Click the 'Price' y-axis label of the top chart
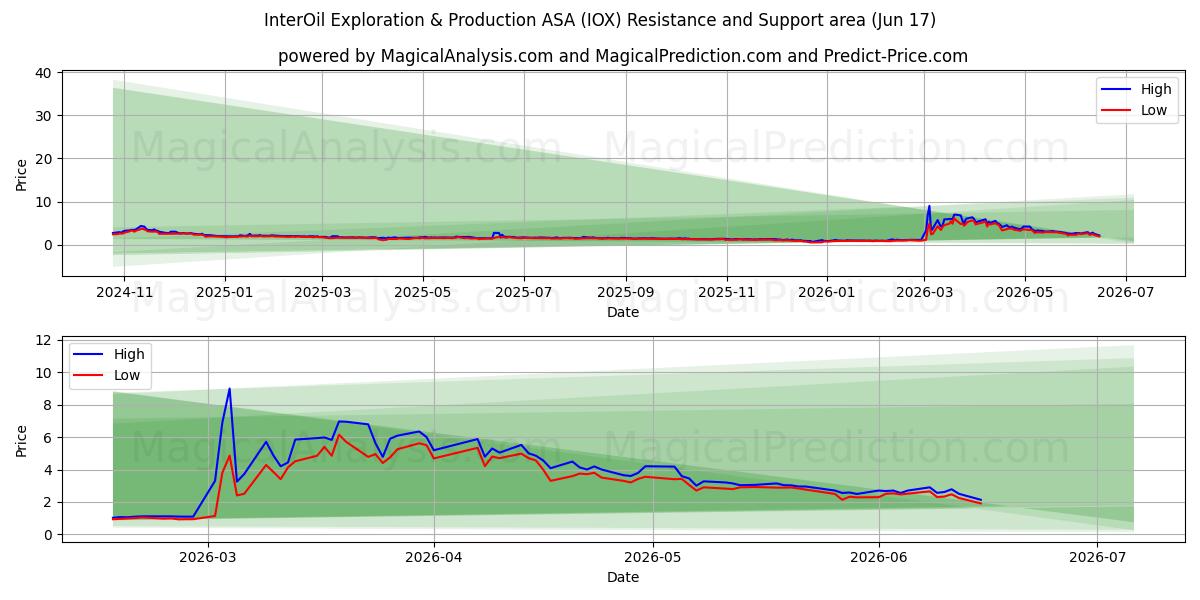The width and height of the screenshot is (1200, 600). click(22, 173)
